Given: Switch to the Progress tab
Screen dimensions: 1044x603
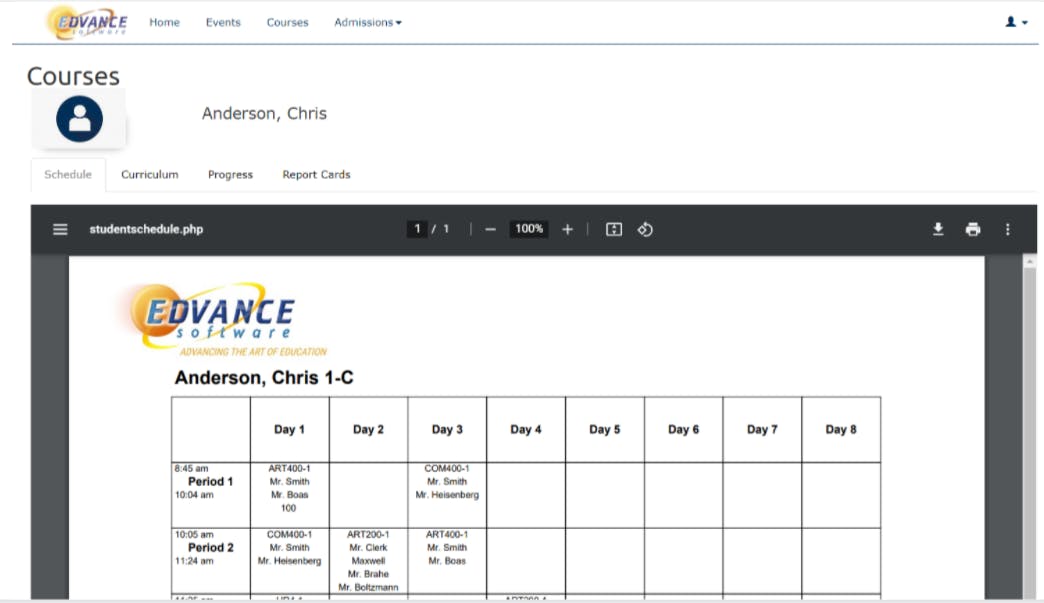Looking at the screenshot, I should (x=230, y=174).
